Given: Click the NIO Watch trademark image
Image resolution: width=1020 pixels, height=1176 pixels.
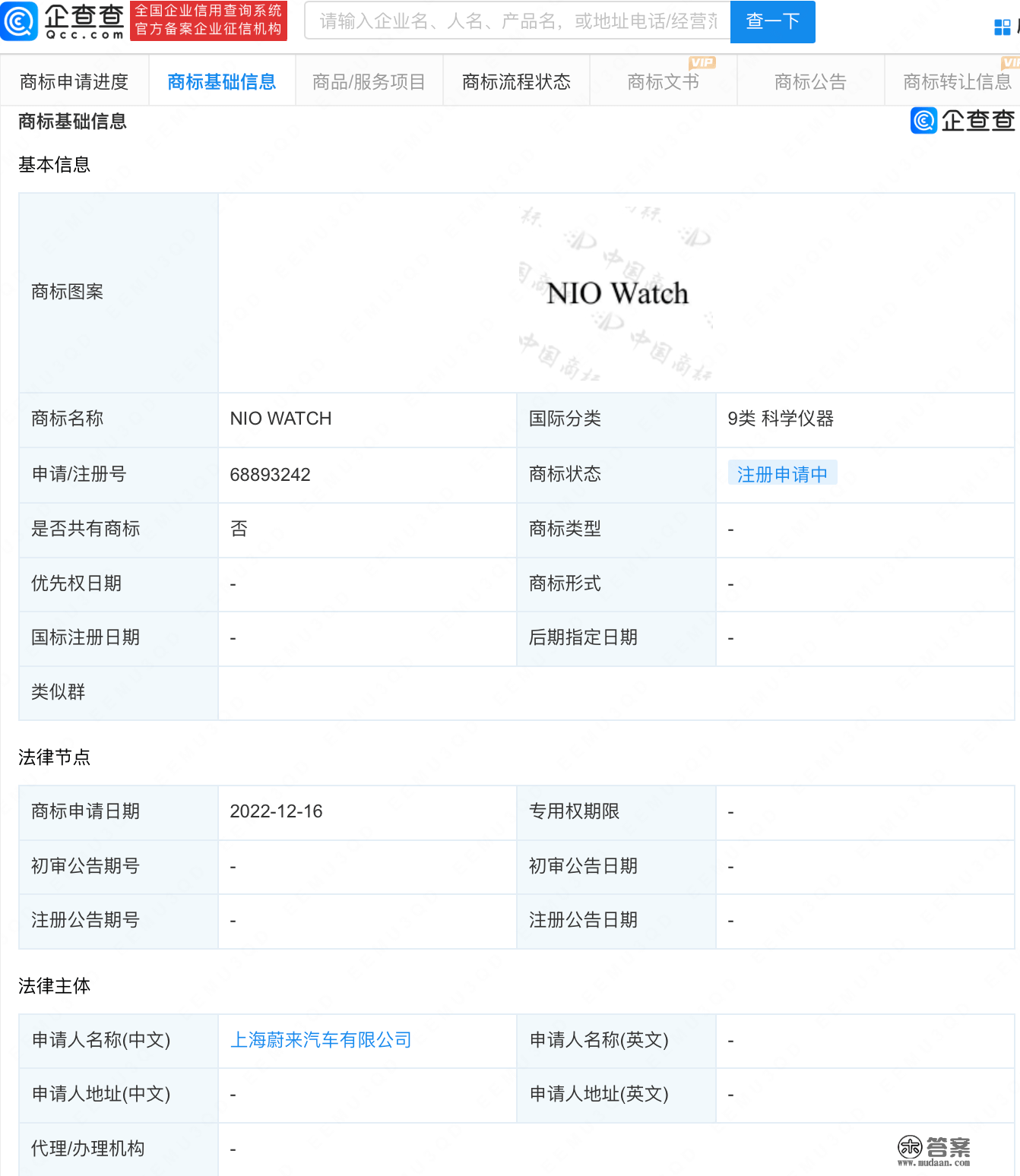Looking at the screenshot, I should pos(616,293).
